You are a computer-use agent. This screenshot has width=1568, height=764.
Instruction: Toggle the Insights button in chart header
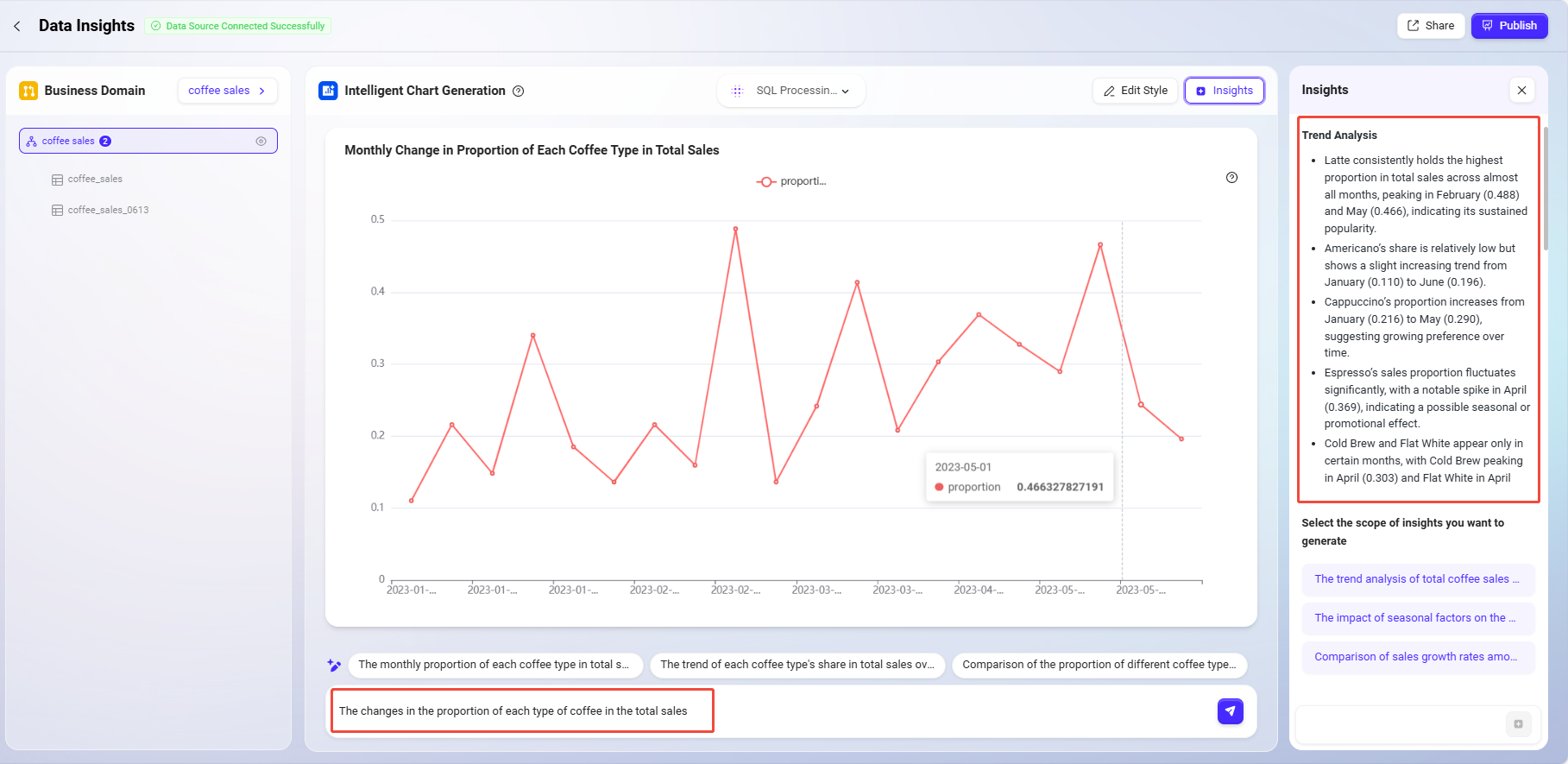click(x=1224, y=91)
